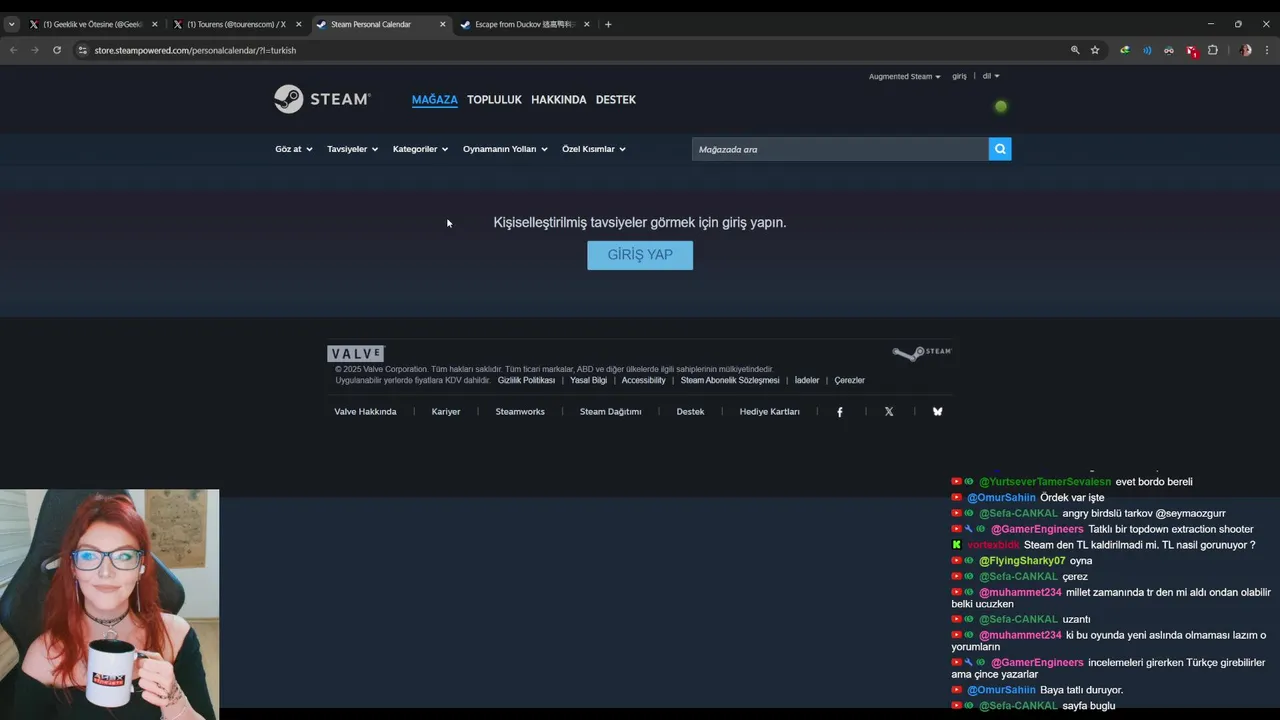Open the TOPLULUK menu

click(x=494, y=100)
